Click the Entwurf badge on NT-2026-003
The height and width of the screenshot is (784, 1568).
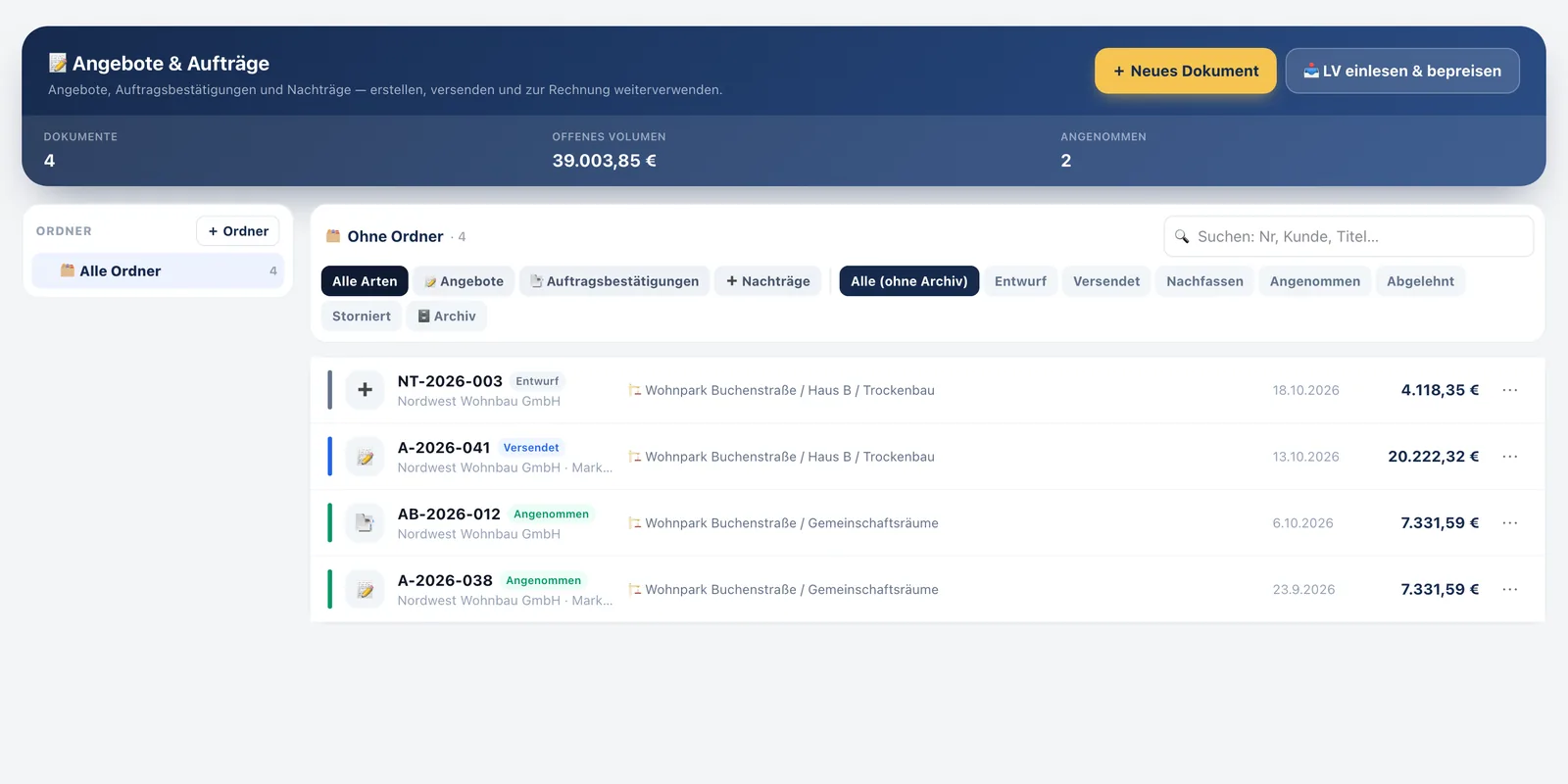(x=537, y=381)
